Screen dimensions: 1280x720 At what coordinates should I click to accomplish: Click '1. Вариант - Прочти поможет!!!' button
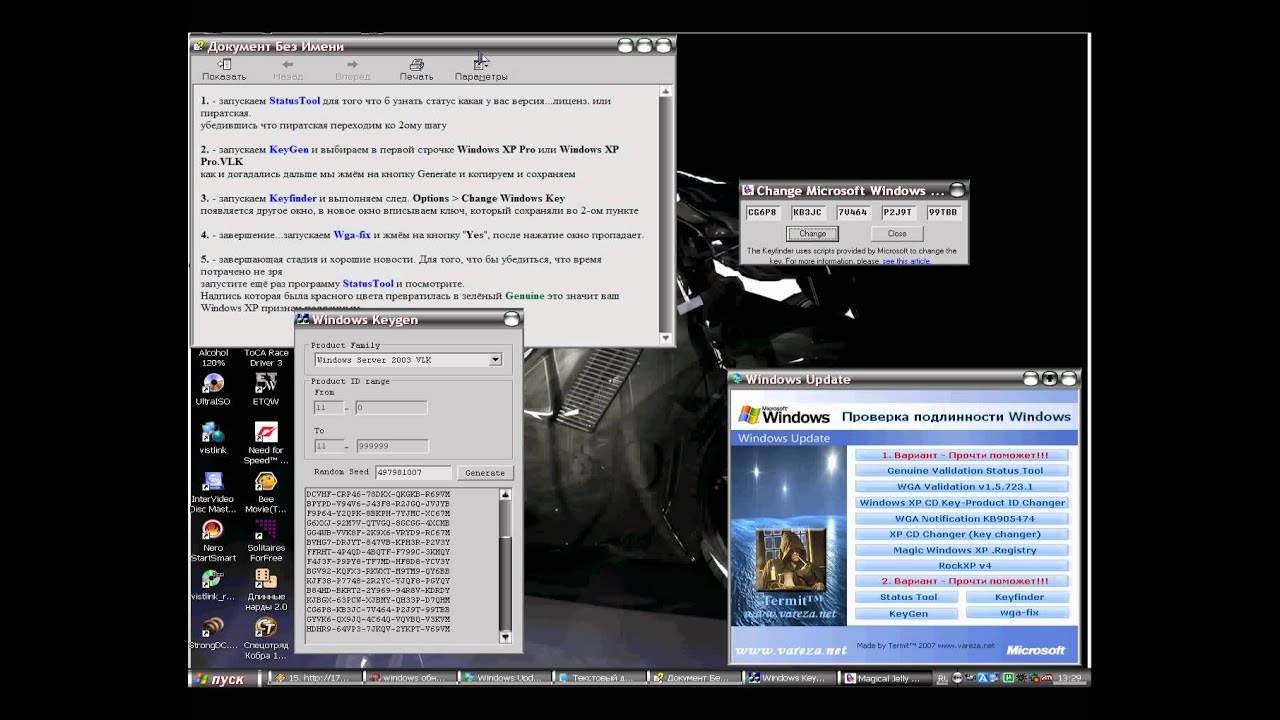pyautogui.click(x=964, y=455)
